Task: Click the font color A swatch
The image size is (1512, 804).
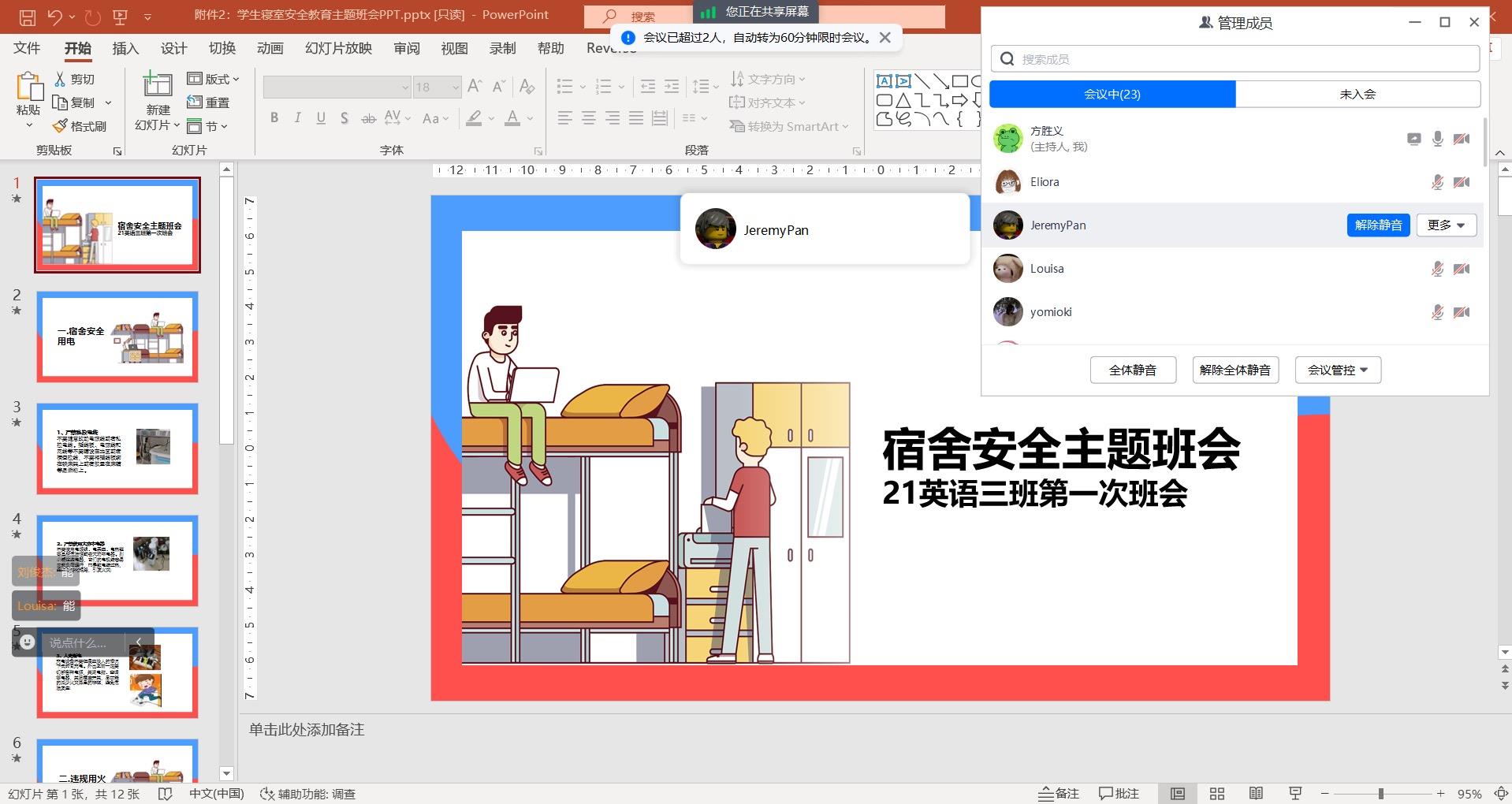Action: pos(512,118)
